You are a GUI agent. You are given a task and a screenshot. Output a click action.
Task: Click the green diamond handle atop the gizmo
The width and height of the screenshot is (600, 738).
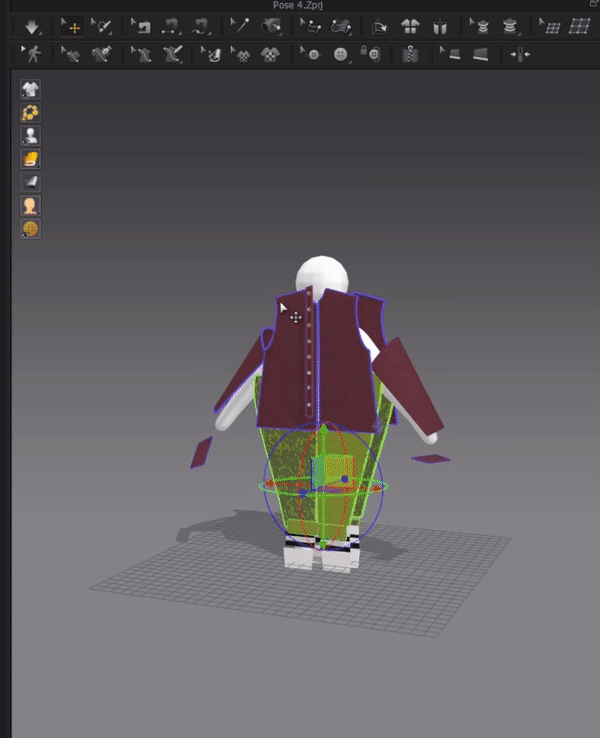[x=324, y=430]
